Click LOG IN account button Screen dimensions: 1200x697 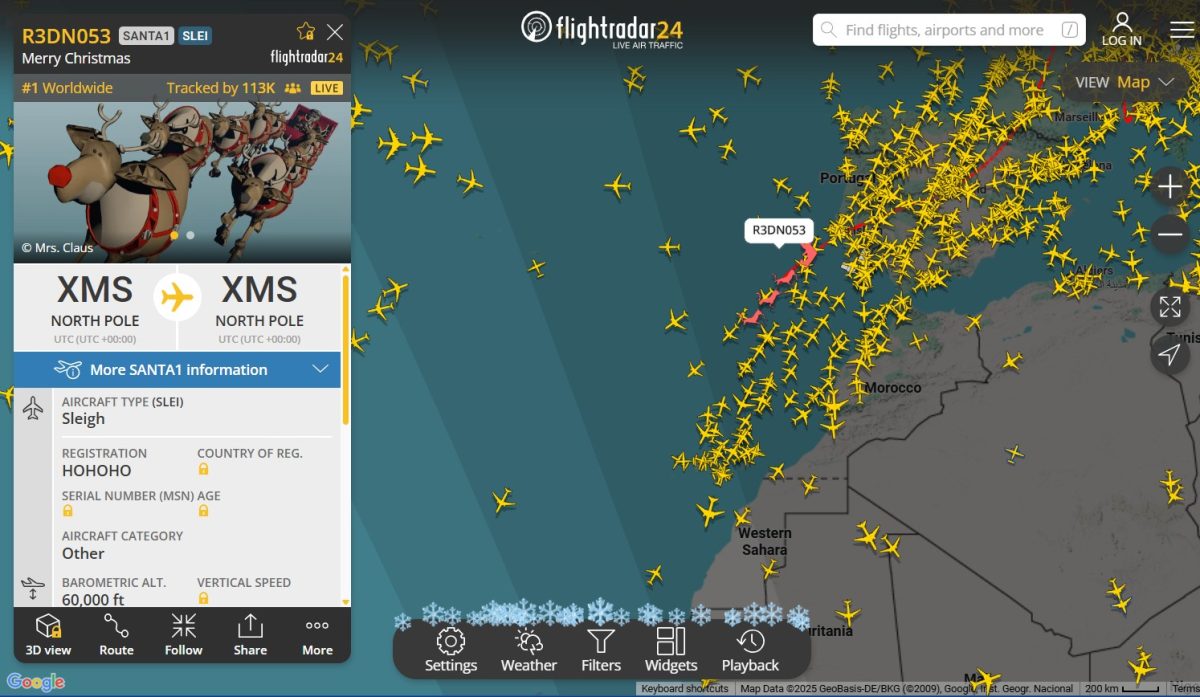point(1122,30)
